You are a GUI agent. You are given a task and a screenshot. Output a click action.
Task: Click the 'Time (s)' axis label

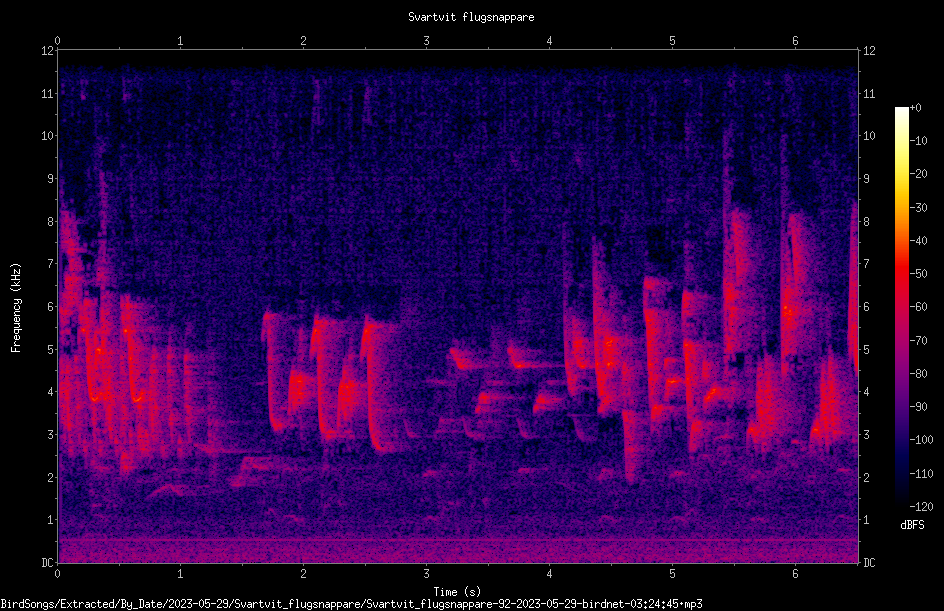point(457,592)
